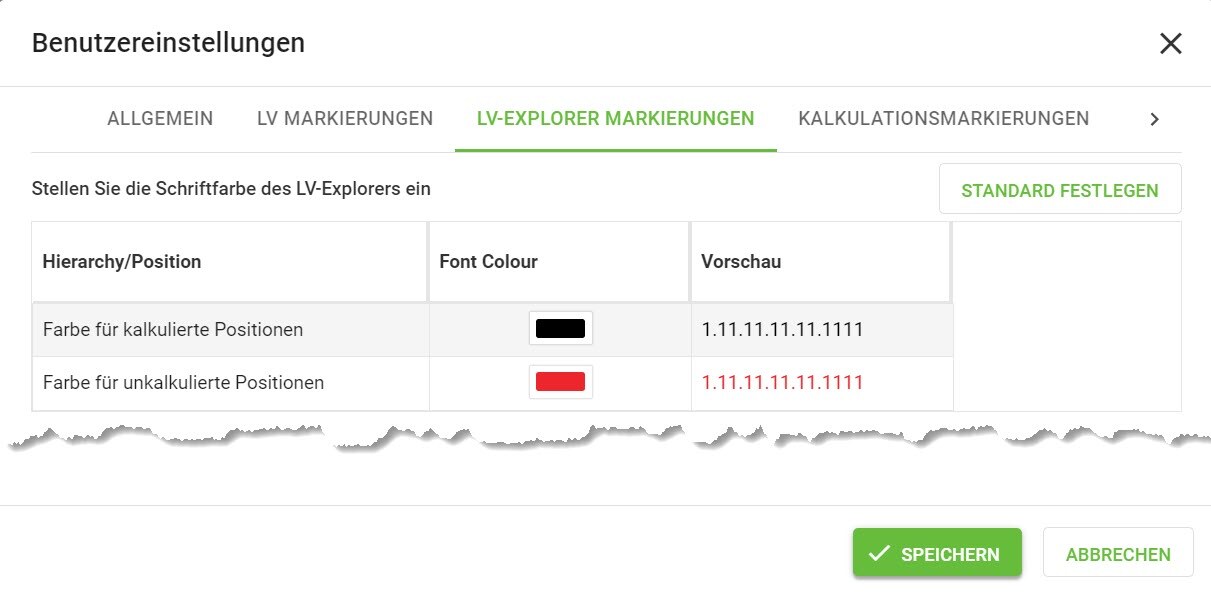Cancel with the ABBRECHEN button

(x=1118, y=554)
